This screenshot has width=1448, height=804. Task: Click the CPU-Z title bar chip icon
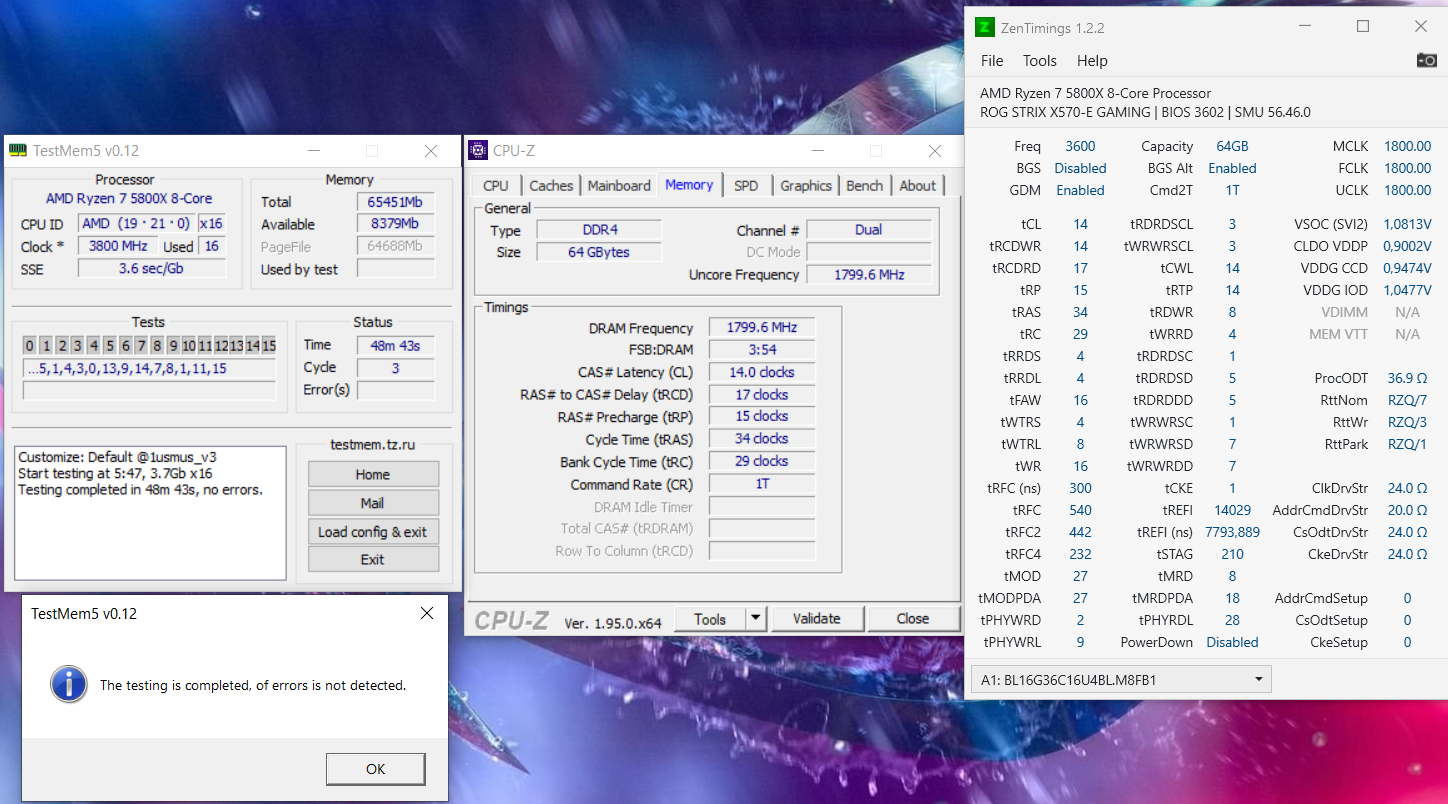coord(479,151)
